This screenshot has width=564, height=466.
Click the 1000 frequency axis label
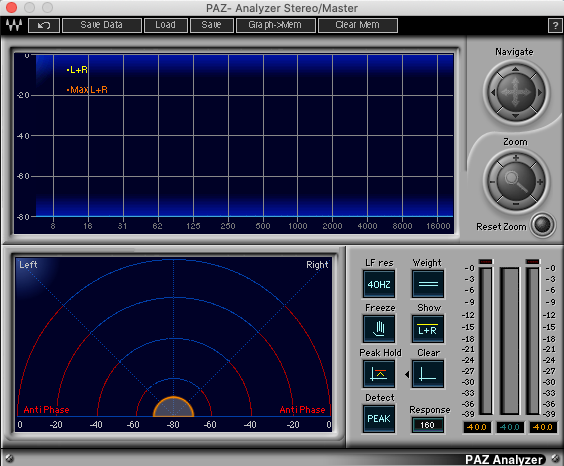click(x=298, y=226)
